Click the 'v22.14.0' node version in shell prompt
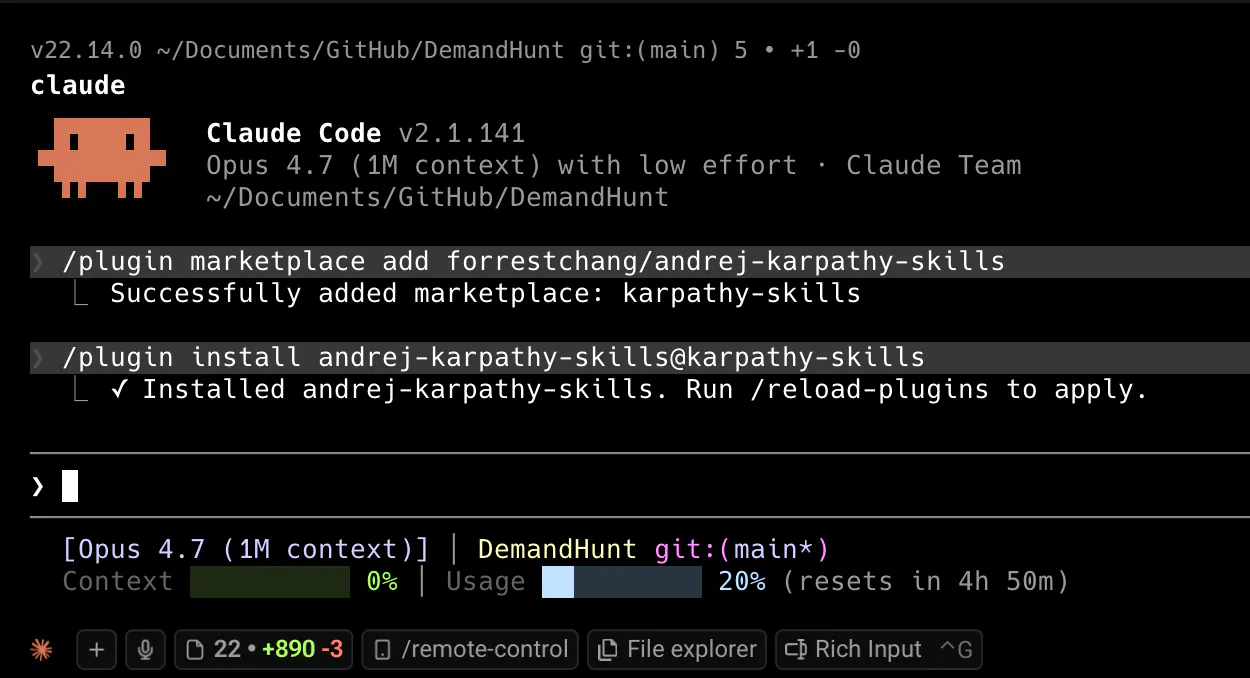Viewport: 1250px width, 678px height. pos(86,50)
